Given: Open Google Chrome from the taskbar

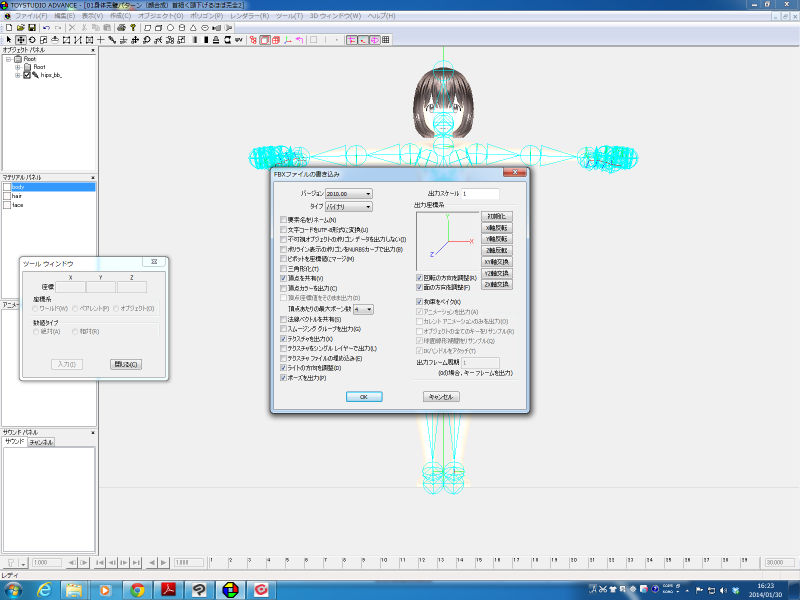Looking at the screenshot, I should (137, 590).
